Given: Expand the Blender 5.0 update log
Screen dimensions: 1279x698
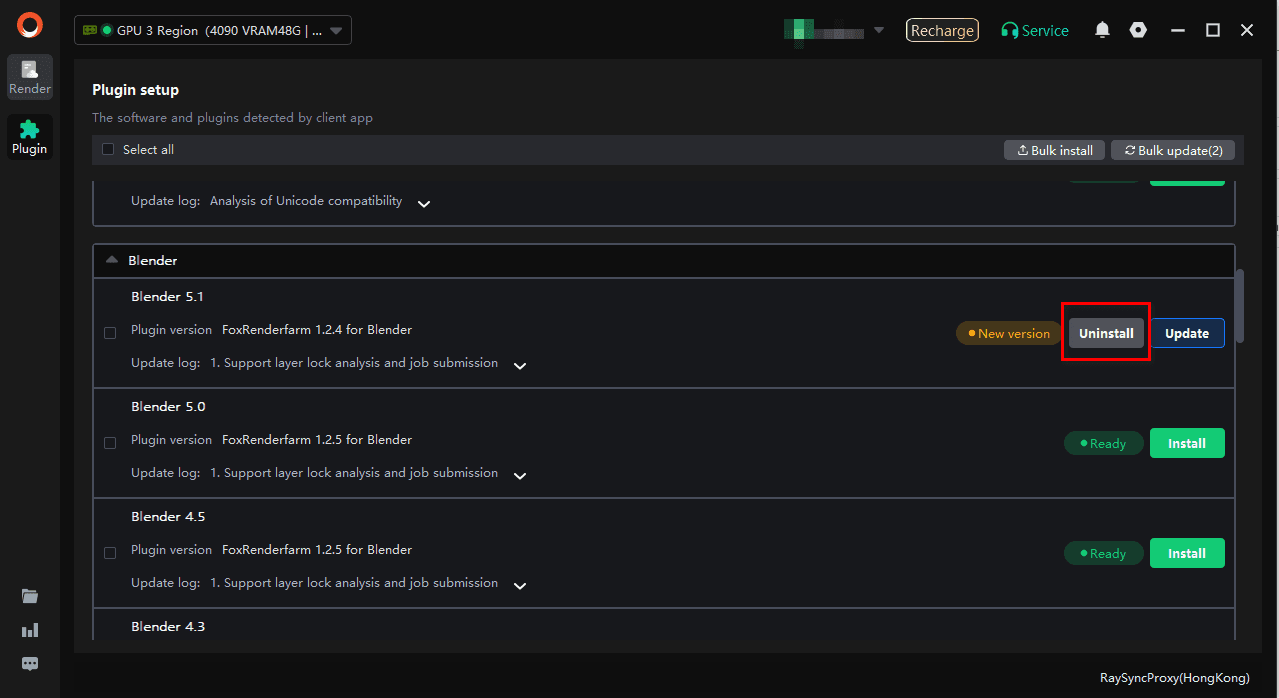Looking at the screenshot, I should (520, 475).
